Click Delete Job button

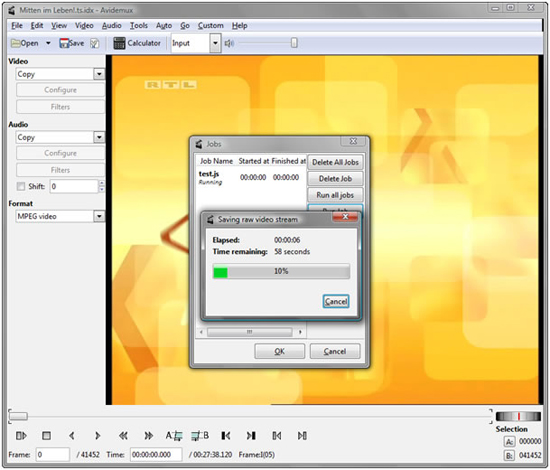tap(335, 179)
